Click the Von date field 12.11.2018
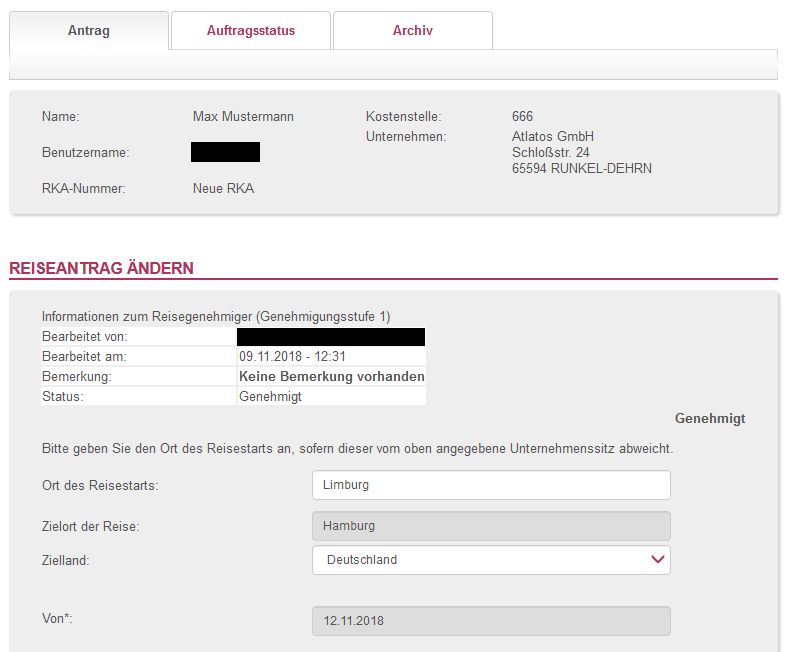The image size is (788, 652). (x=491, y=621)
